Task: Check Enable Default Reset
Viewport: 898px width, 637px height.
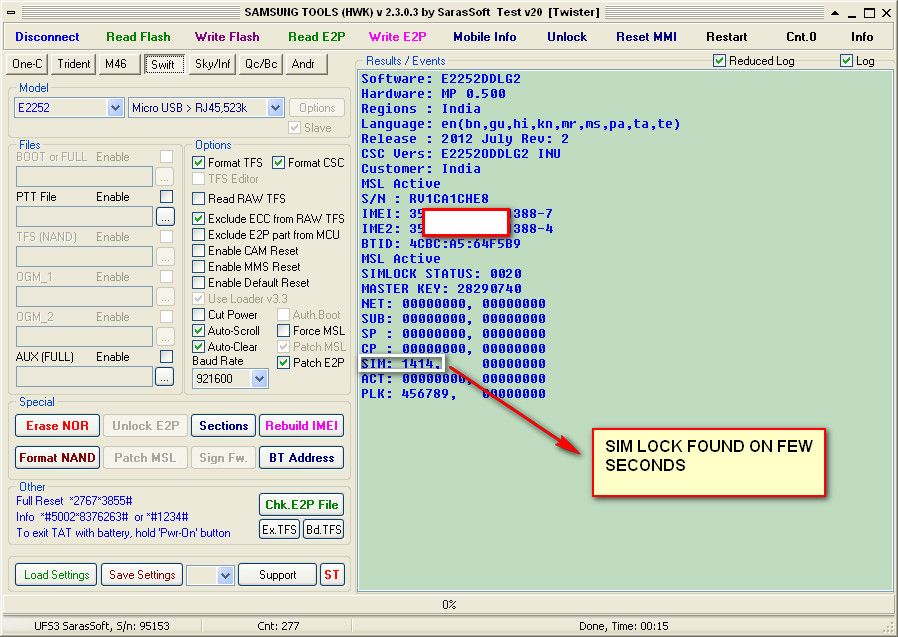Action: coord(199,283)
